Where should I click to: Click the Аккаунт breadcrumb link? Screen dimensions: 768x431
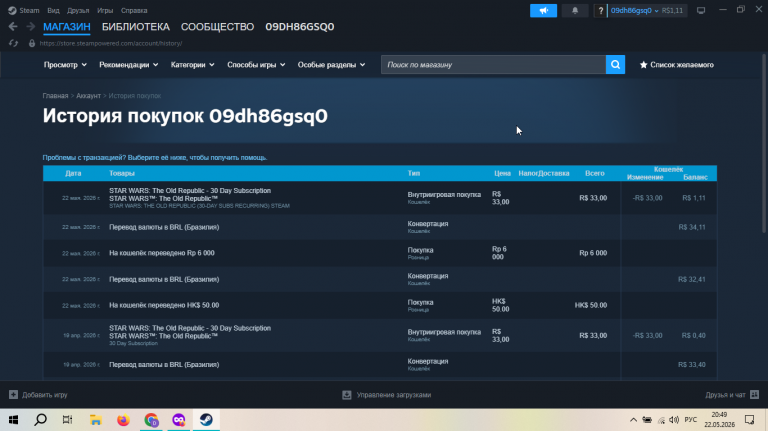pos(88,96)
